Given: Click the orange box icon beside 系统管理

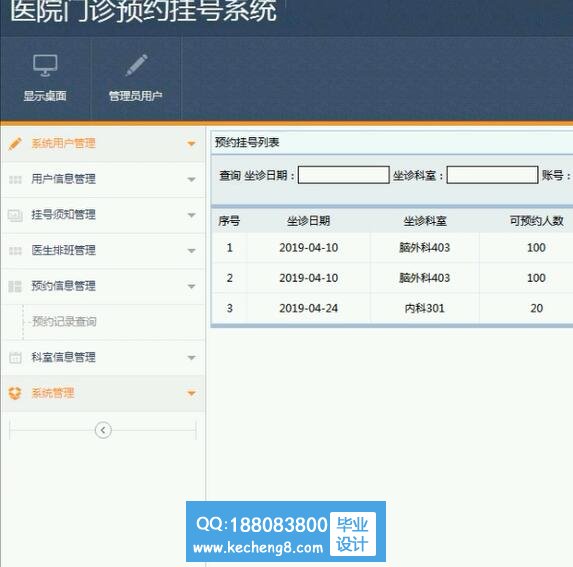Looking at the screenshot, I should [x=15, y=393].
